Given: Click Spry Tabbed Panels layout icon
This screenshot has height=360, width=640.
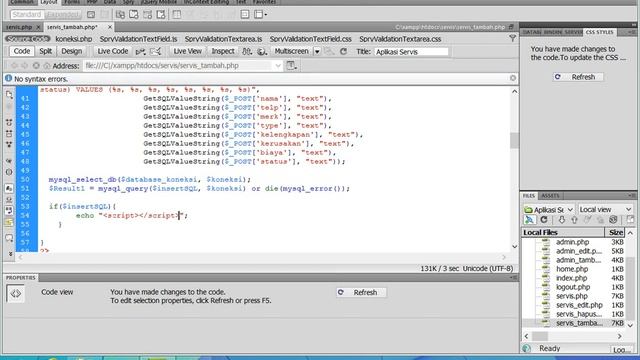Looking at the screenshot, I should click(x=134, y=15).
